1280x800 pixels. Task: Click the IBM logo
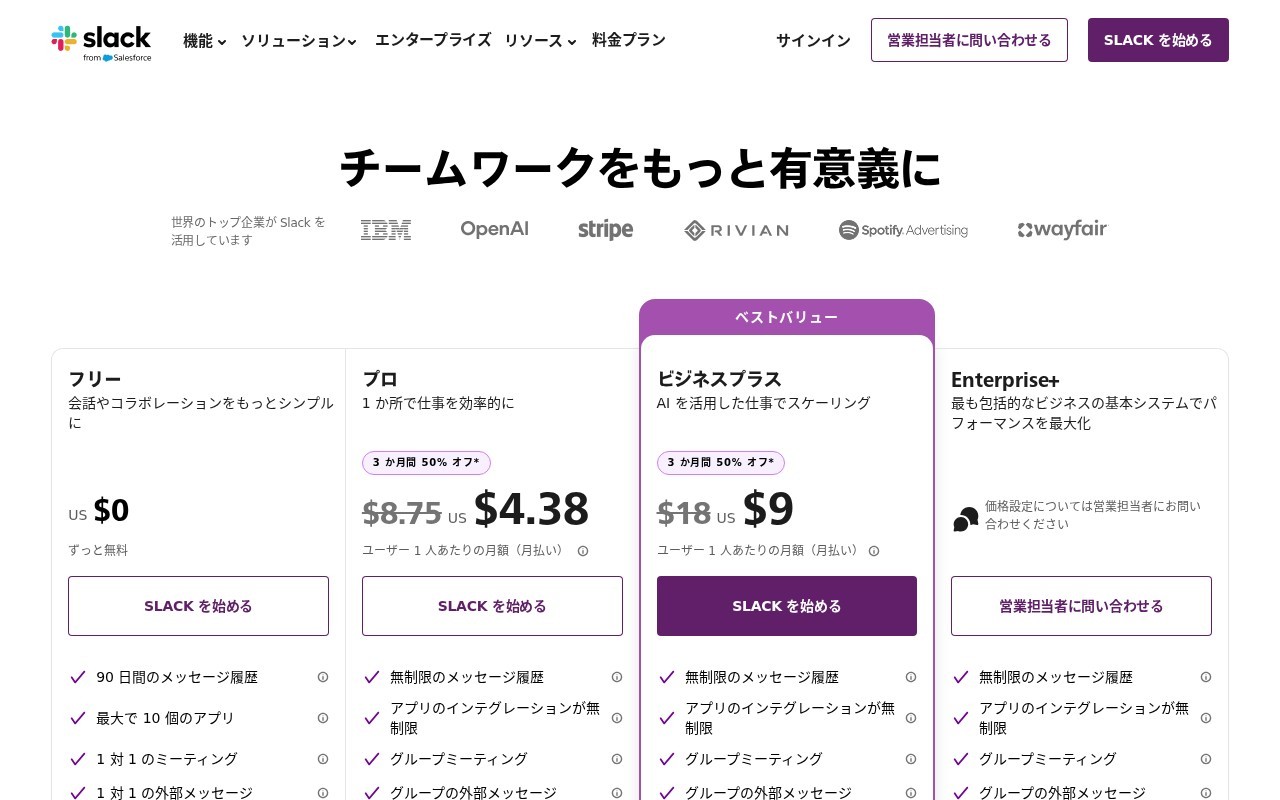(x=386, y=230)
